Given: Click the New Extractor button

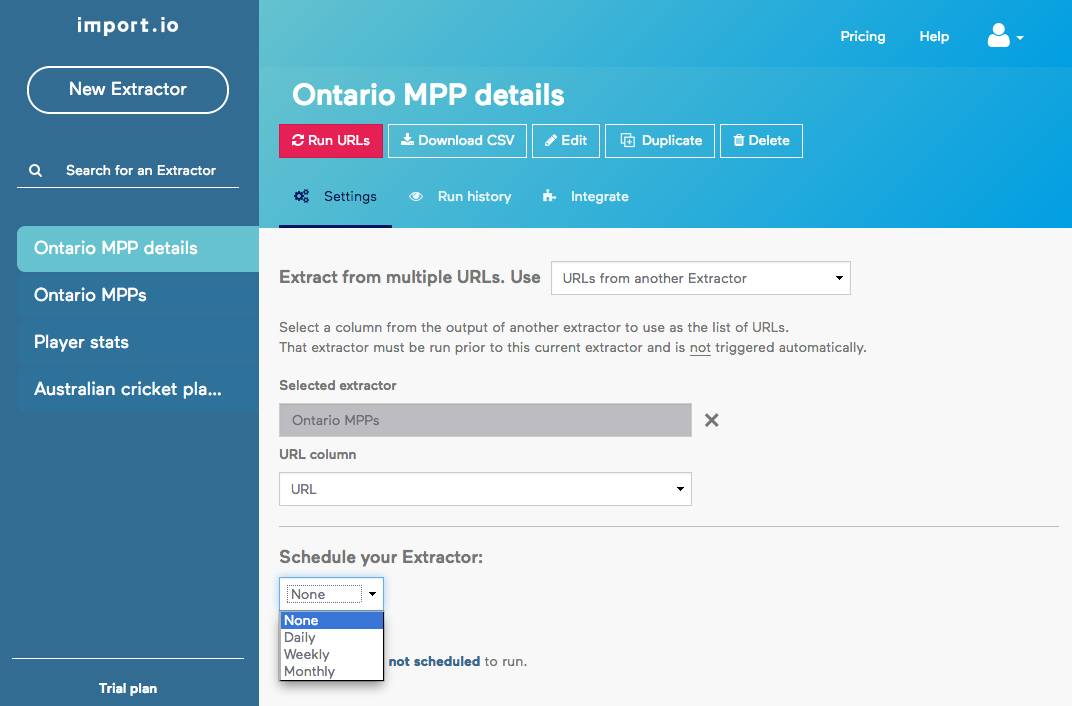Looking at the screenshot, I should click(x=128, y=90).
